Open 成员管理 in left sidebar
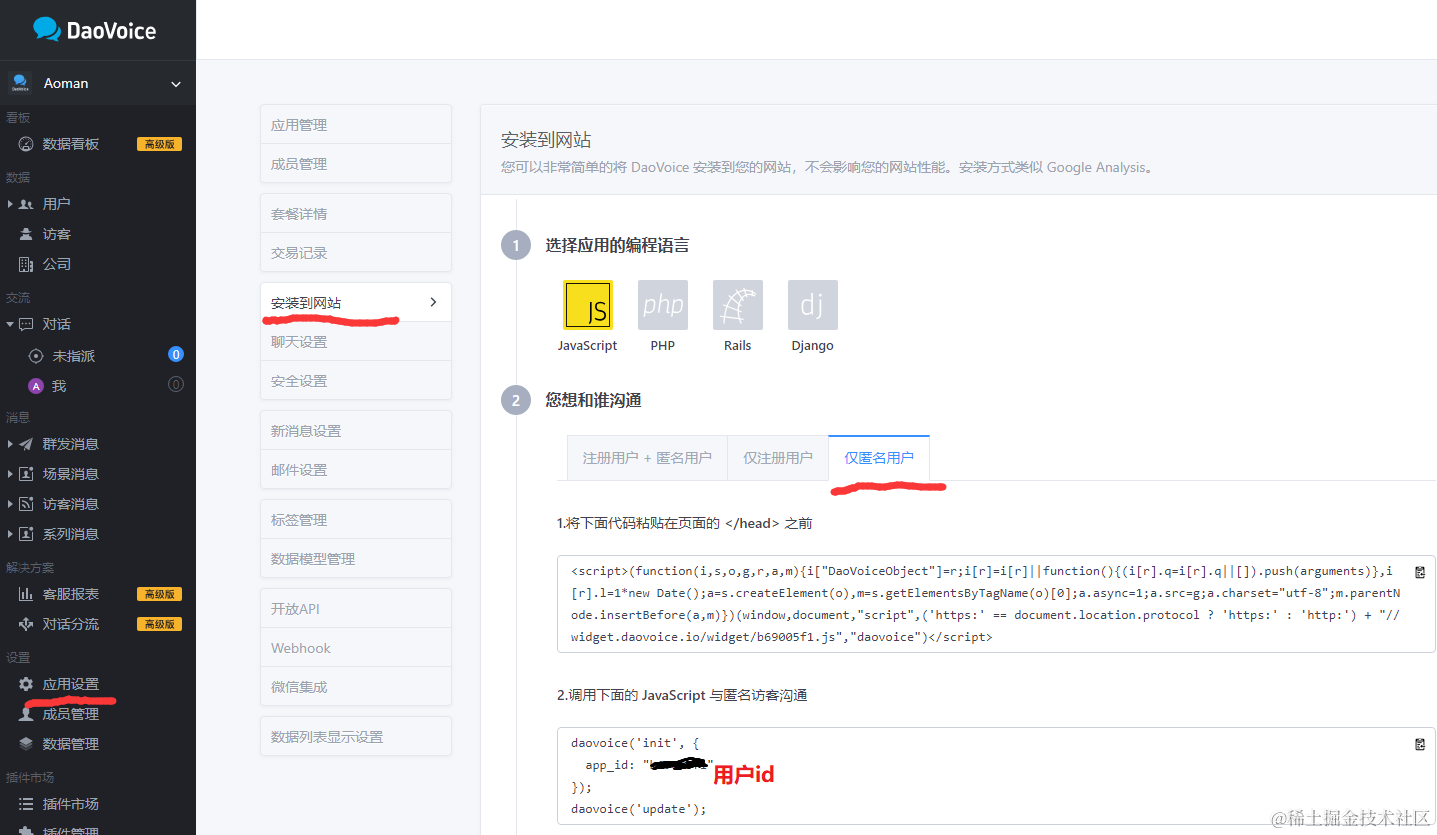Screen dimensions: 1437x835 click(70, 714)
